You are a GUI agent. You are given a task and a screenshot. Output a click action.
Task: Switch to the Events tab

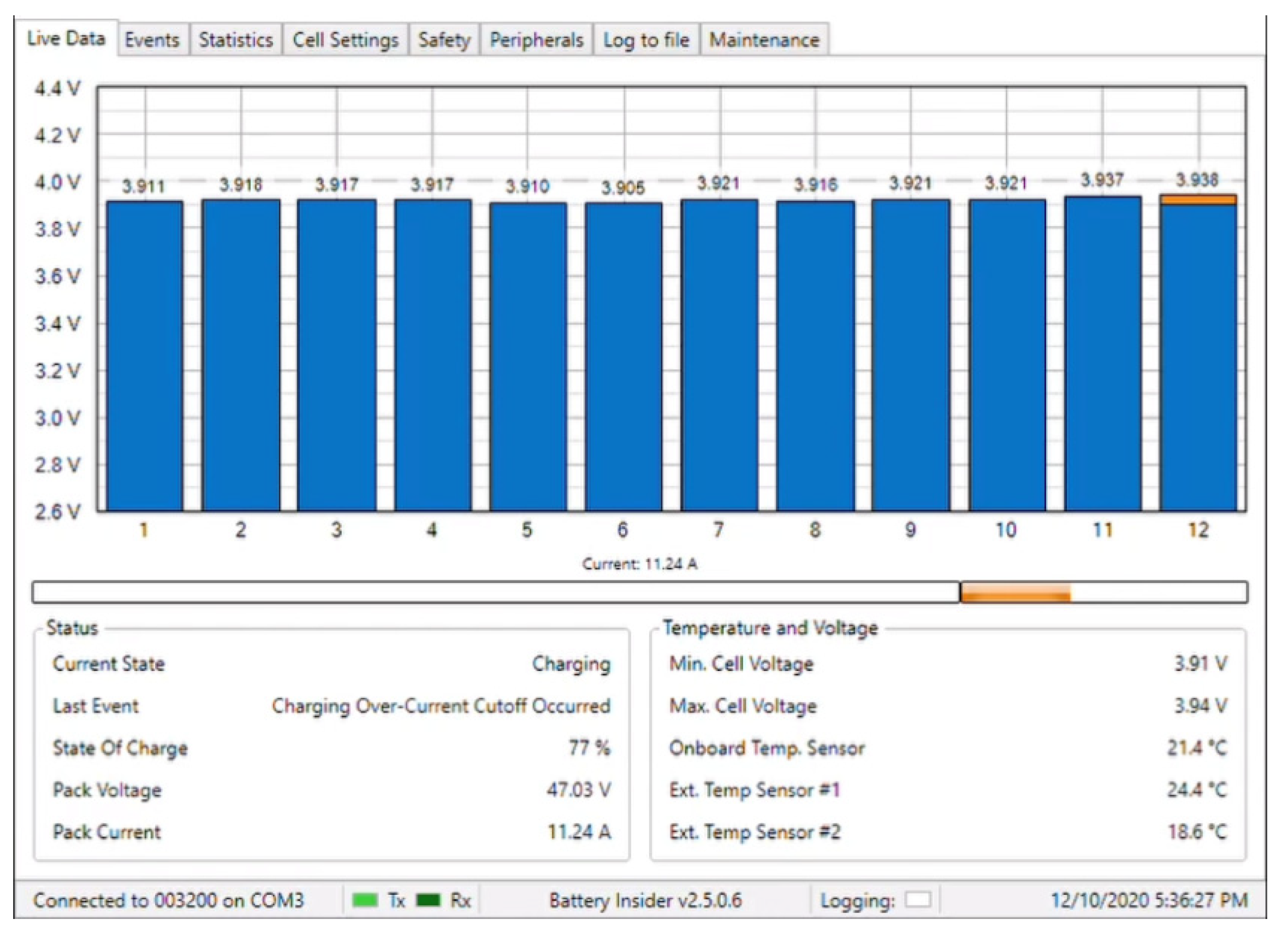[x=152, y=40]
